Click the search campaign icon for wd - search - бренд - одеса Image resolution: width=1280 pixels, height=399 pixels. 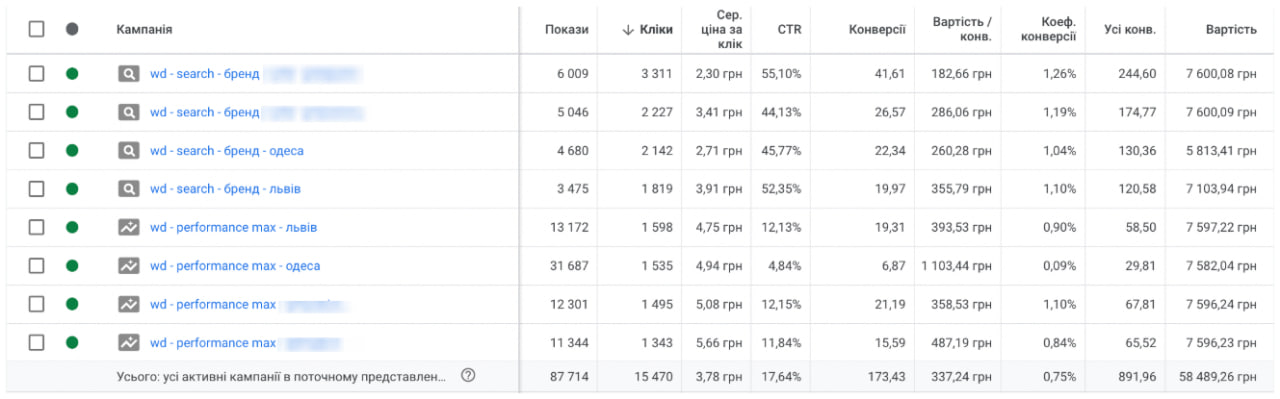click(x=128, y=151)
